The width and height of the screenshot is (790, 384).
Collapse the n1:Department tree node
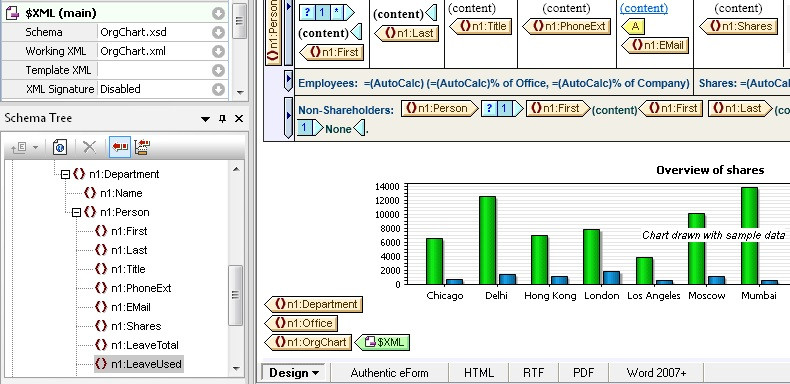[x=65, y=174]
